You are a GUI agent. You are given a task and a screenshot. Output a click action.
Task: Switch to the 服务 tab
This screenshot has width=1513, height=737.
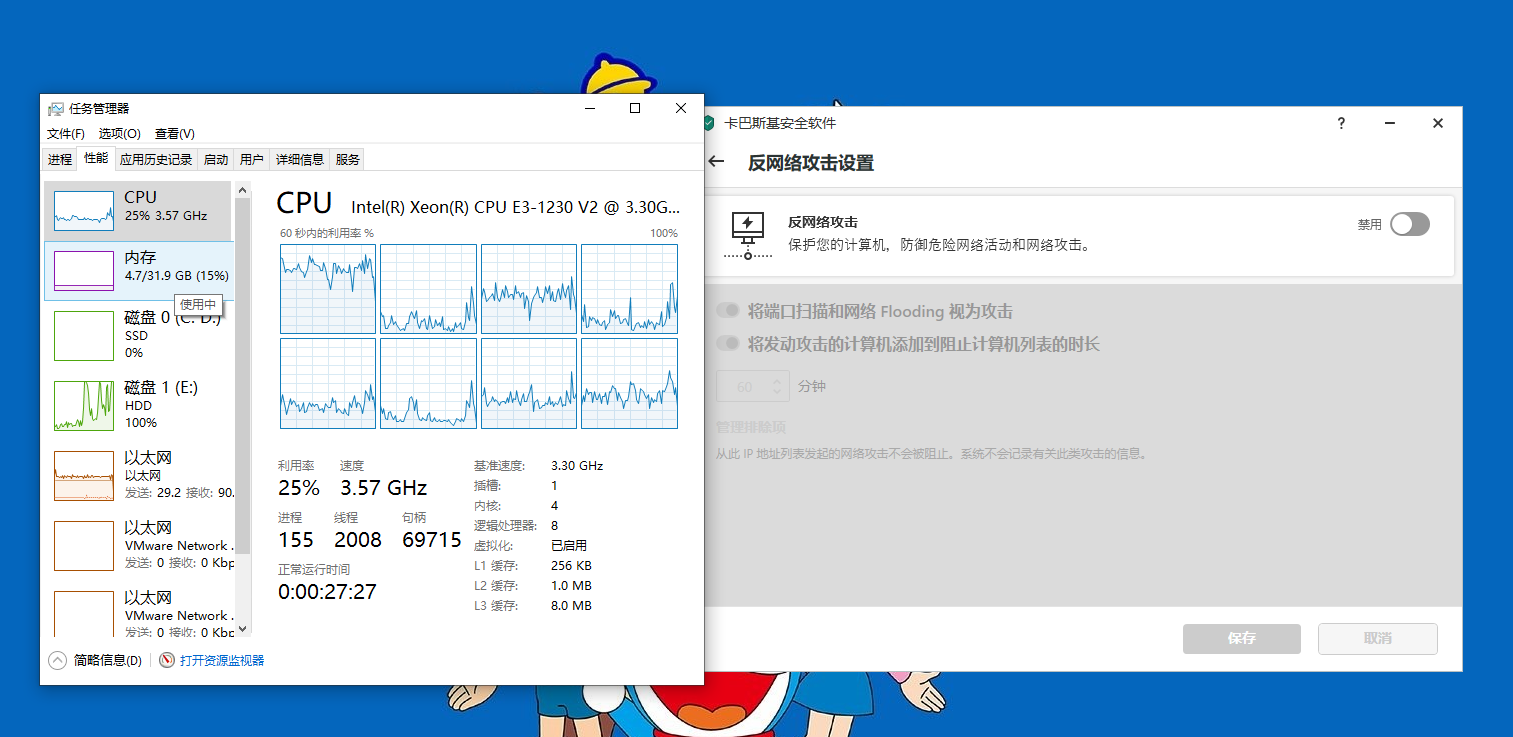(347, 159)
